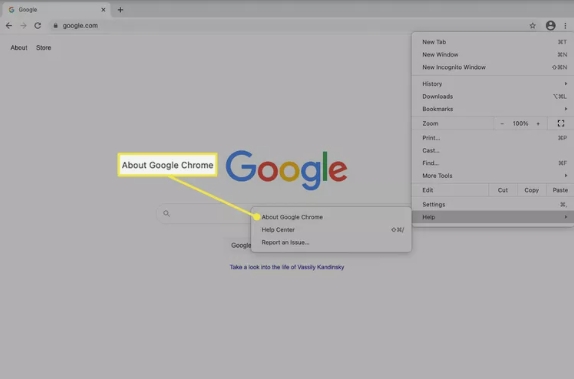The image size is (574, 379).
Task: Choose Report an Issue…
Action: pos(331,242)
